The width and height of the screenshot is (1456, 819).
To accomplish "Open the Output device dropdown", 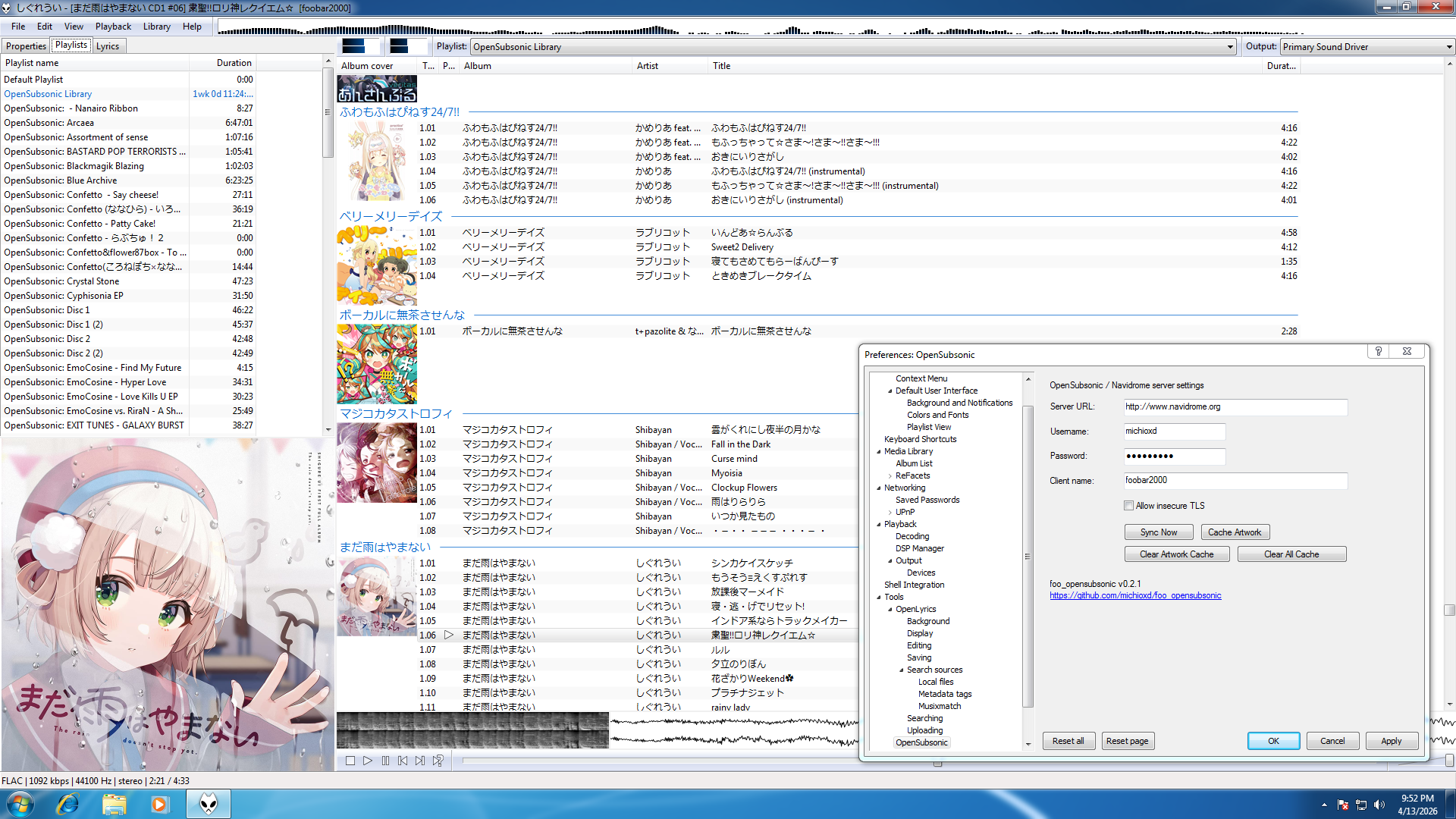I will (1367, 47).
